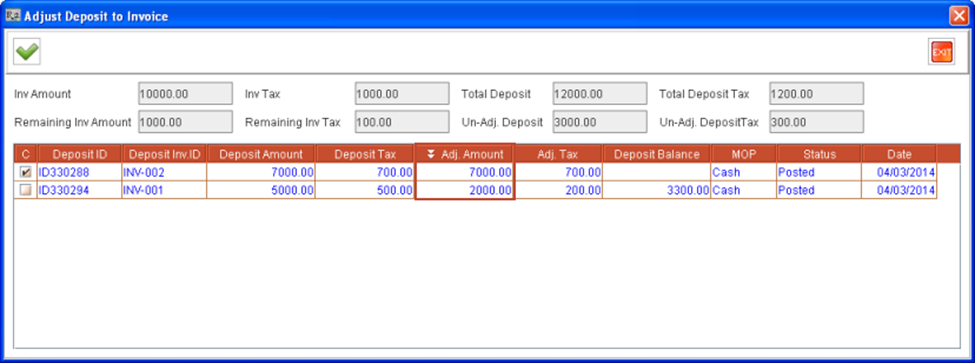975x363 pixels.
Task: Click the Date column header
Action: point(899,154)
